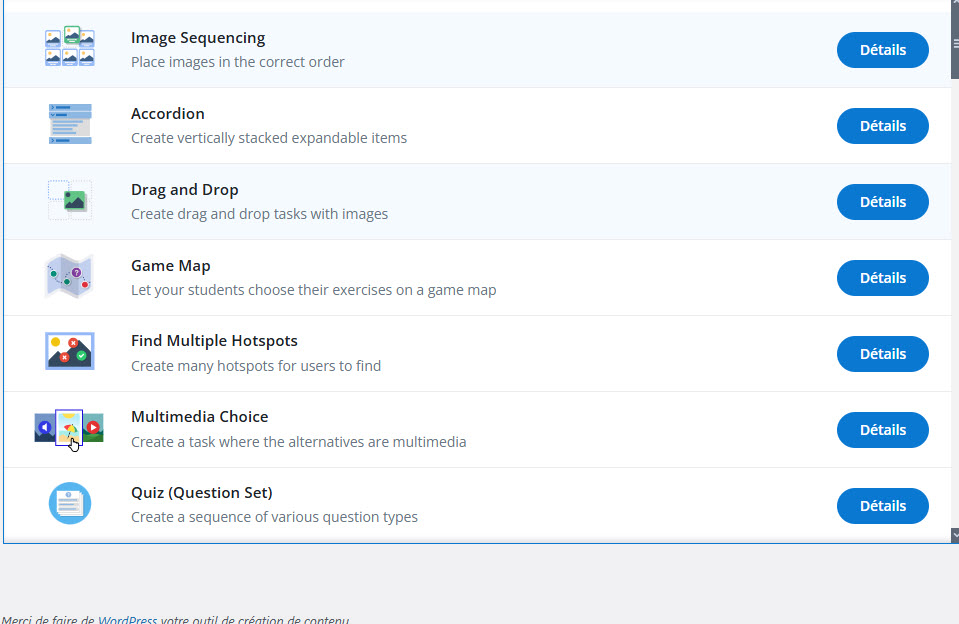959x624 pixels.
Task: View Détails for Quiz (Question Set)
Action: coord(882,506)
